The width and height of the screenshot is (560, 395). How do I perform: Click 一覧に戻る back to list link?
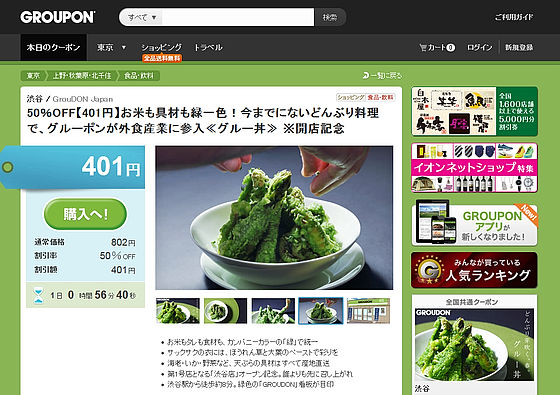382,75
